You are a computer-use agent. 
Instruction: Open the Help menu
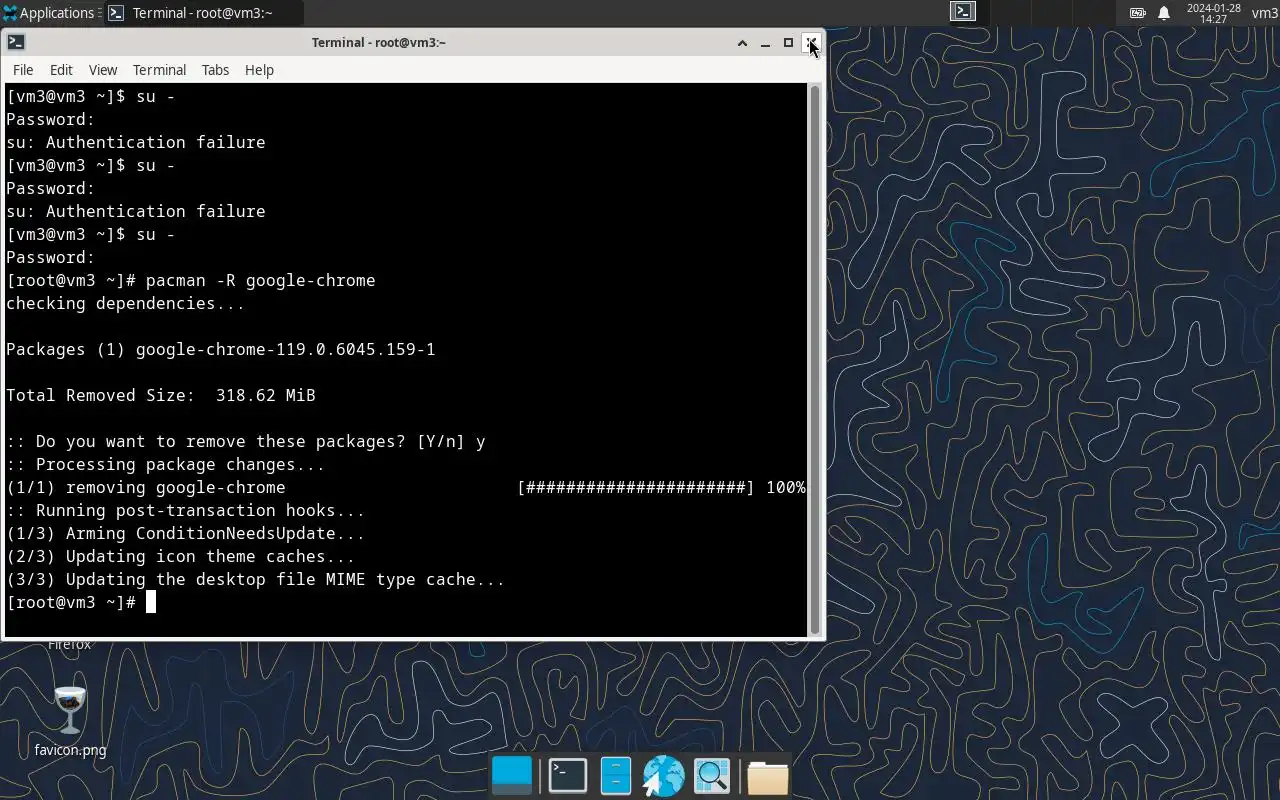259,70
